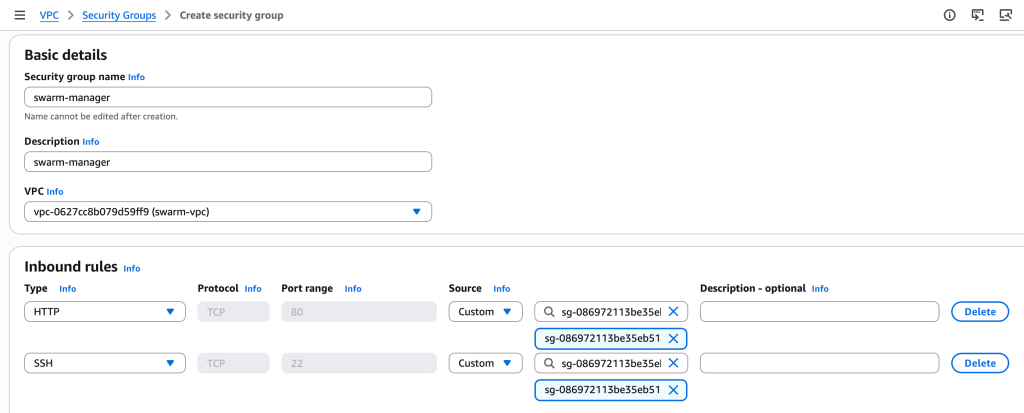Clear the SSH rule source search field
Image resolution: width=1024 pixels, height=413 pixels.
coord(673,363)
